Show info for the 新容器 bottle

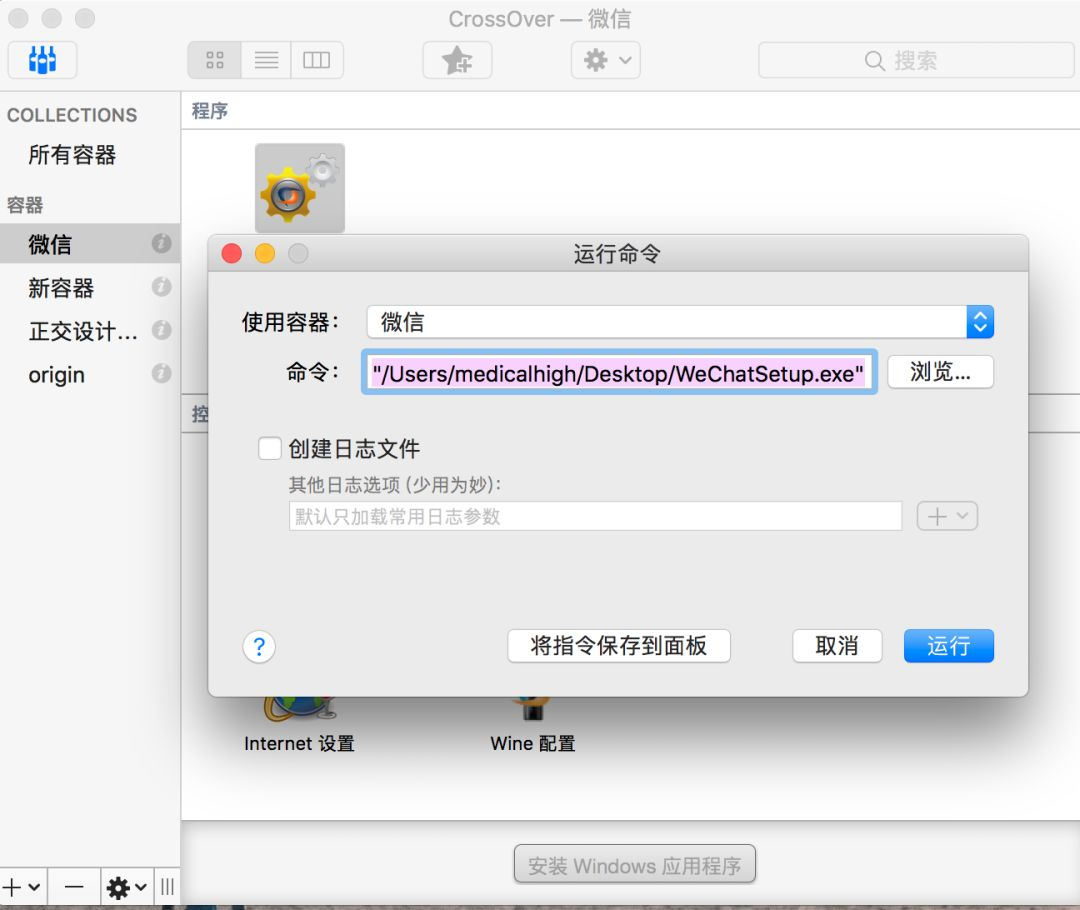point(161,287)
